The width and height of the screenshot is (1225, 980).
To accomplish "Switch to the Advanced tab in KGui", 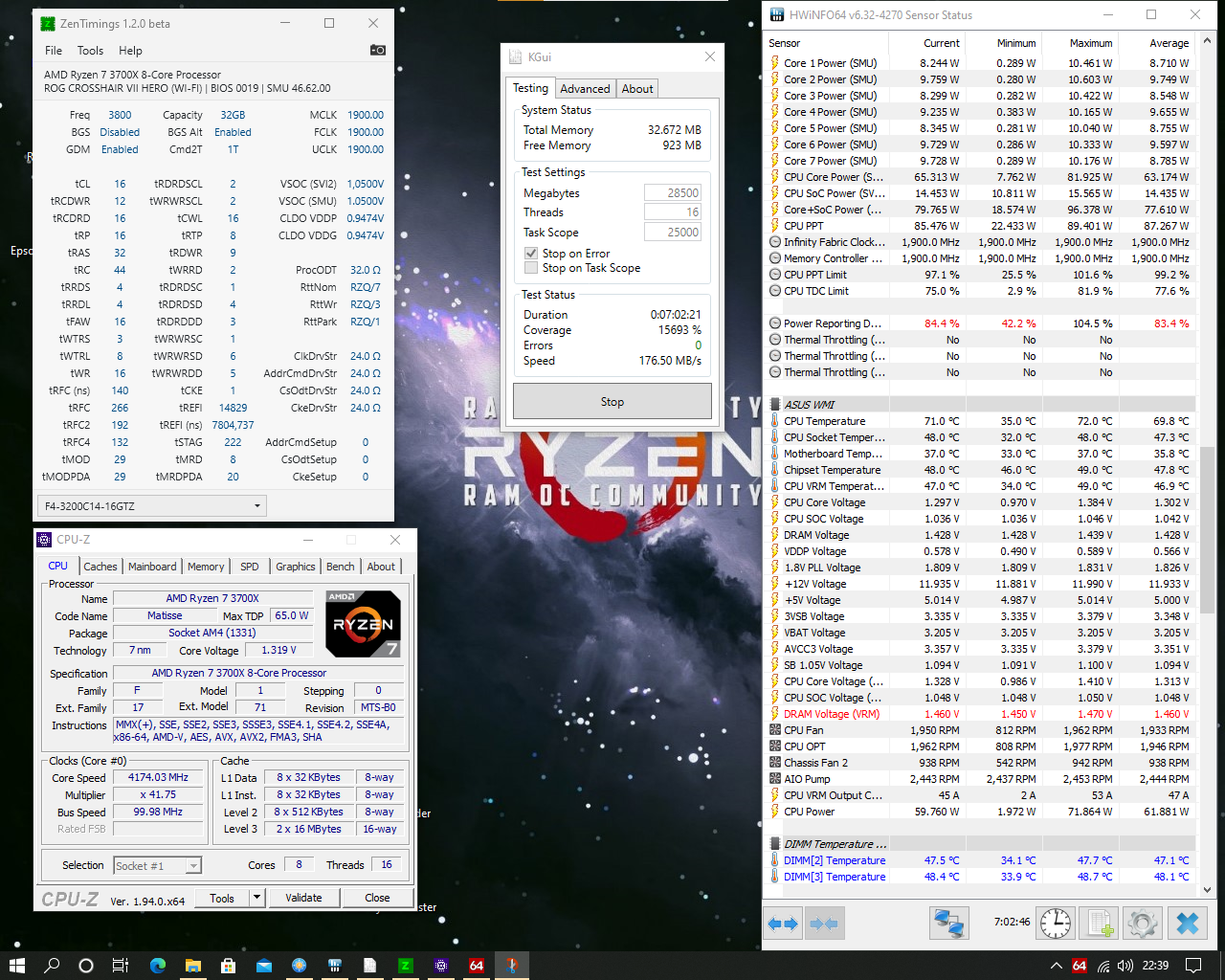I will point(585,88).
